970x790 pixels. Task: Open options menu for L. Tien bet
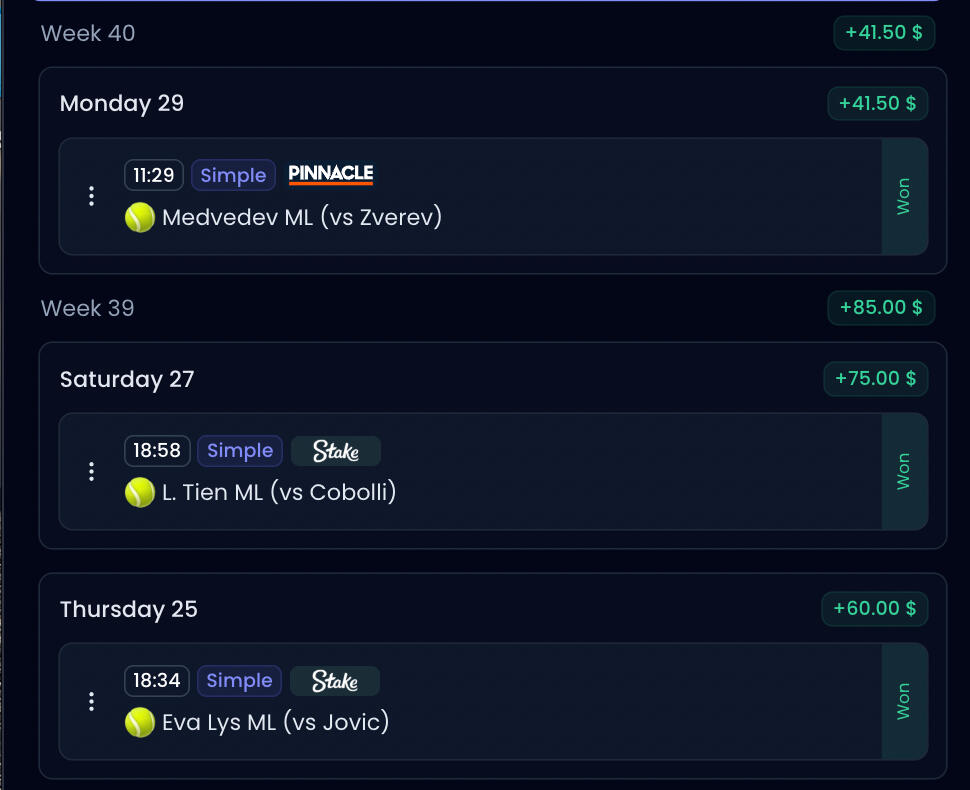(92, 471)
